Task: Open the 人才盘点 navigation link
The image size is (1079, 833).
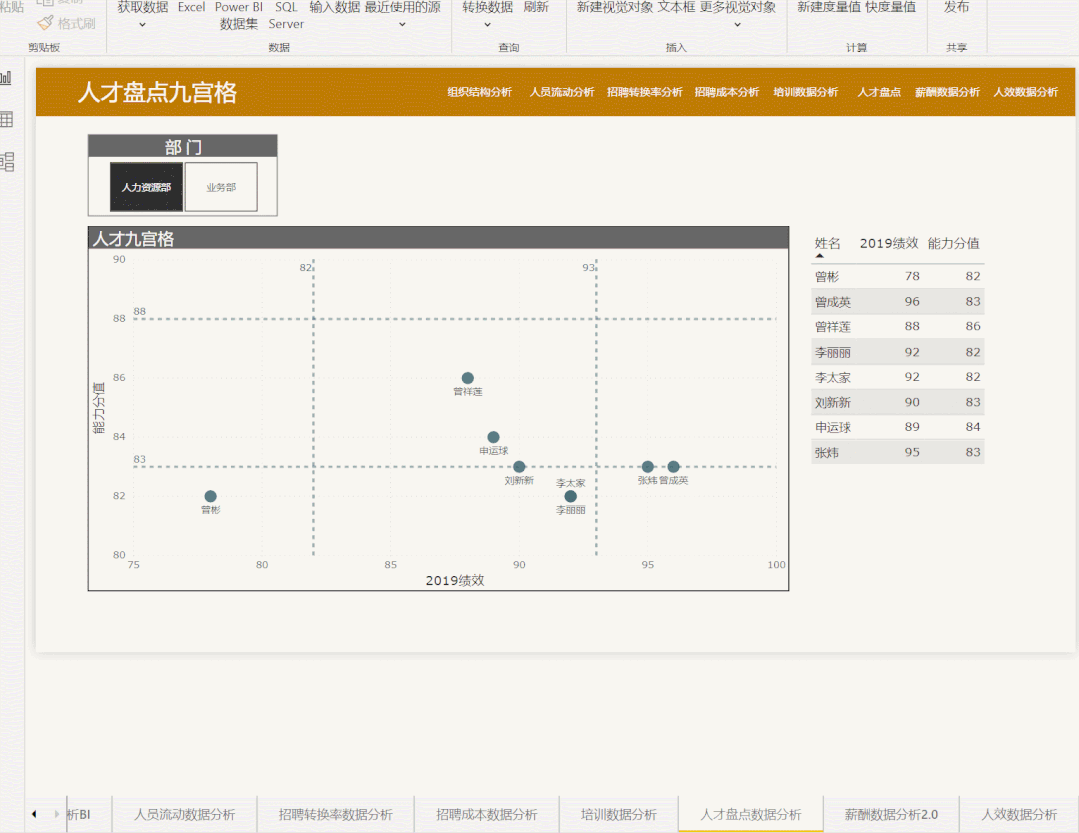Action: click(879, 92)
